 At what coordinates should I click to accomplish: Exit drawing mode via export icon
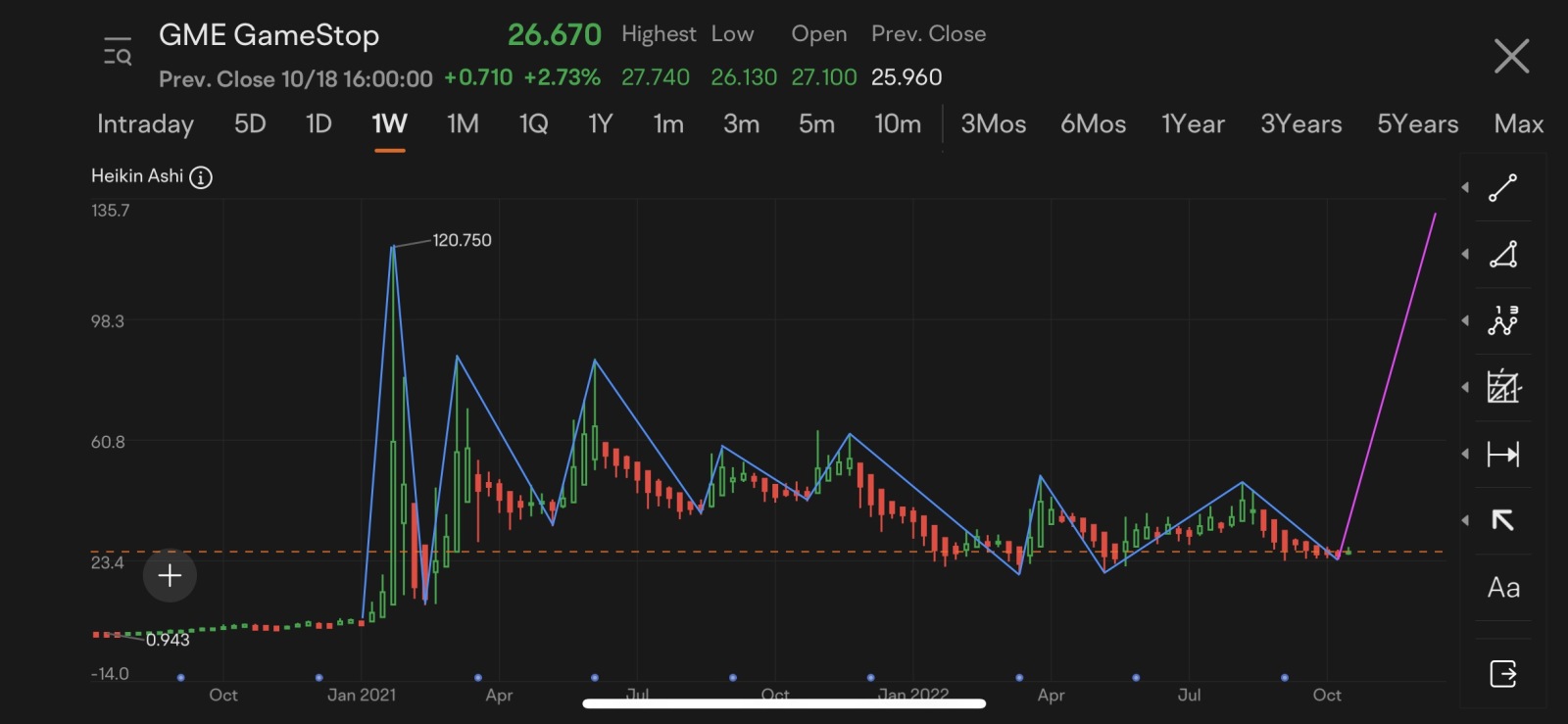(1503, 674)
